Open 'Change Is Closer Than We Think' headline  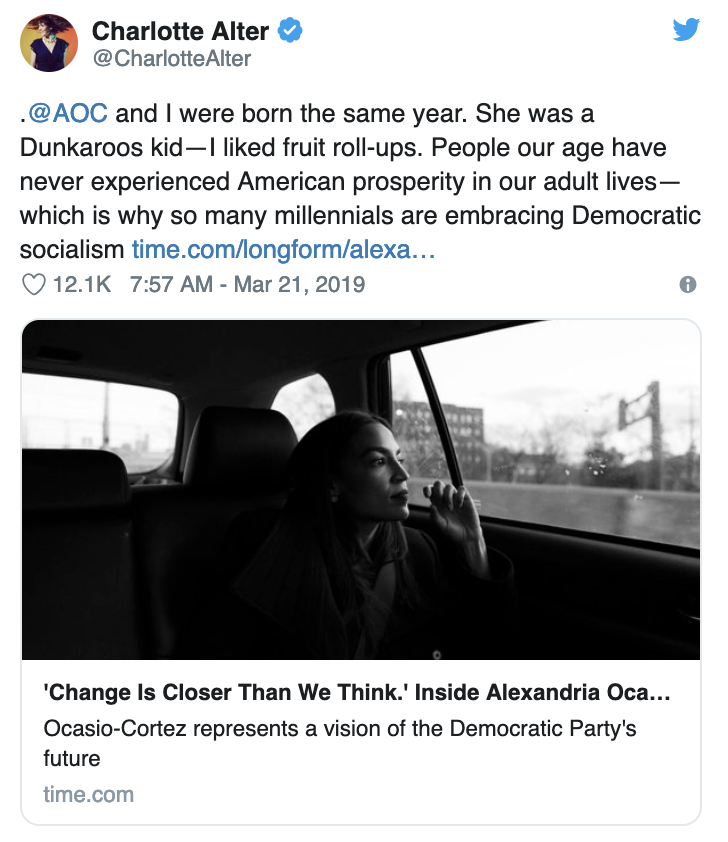[x=357, y=692]
